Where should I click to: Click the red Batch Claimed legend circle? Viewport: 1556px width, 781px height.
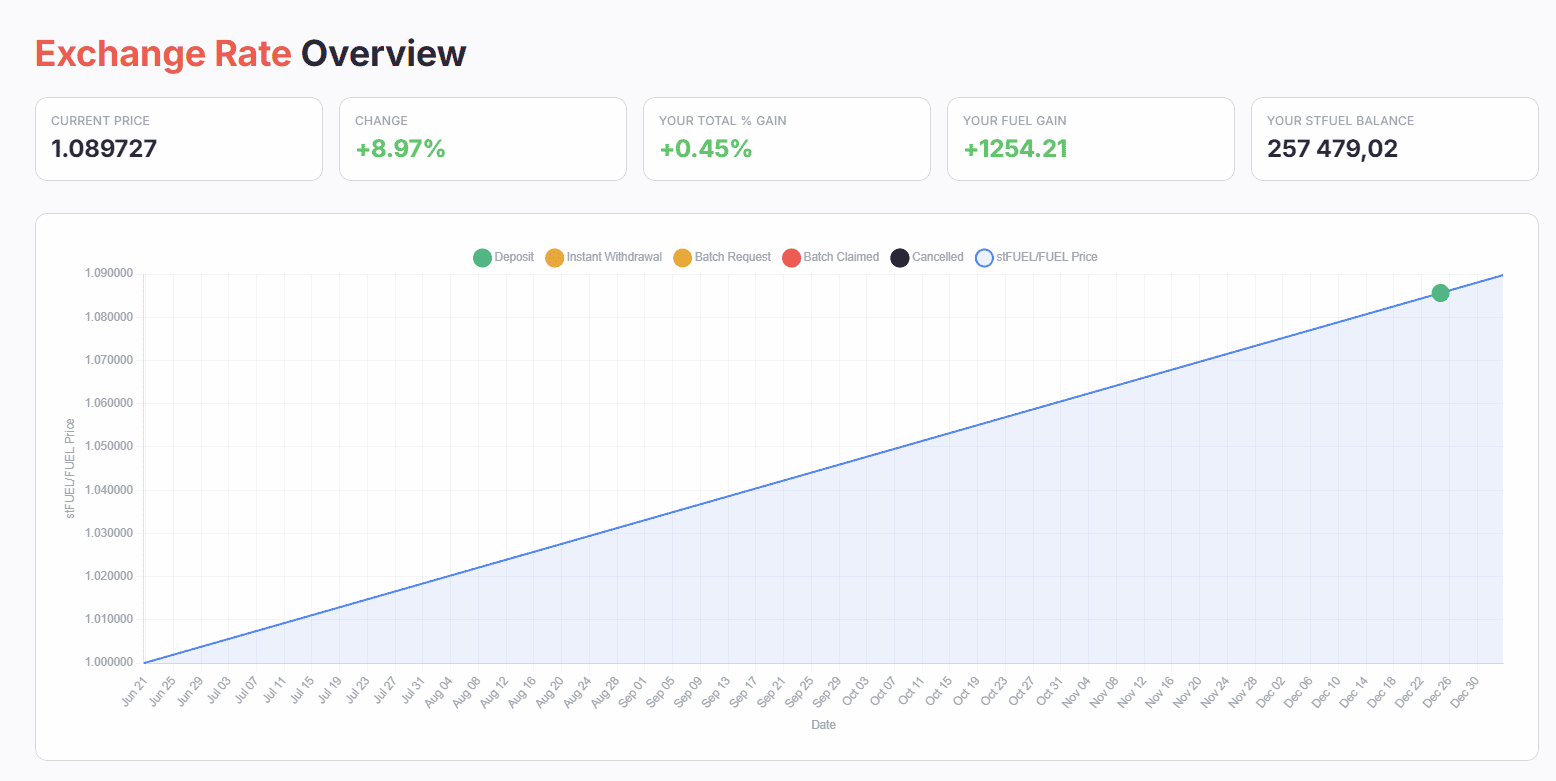pos(792,258)
